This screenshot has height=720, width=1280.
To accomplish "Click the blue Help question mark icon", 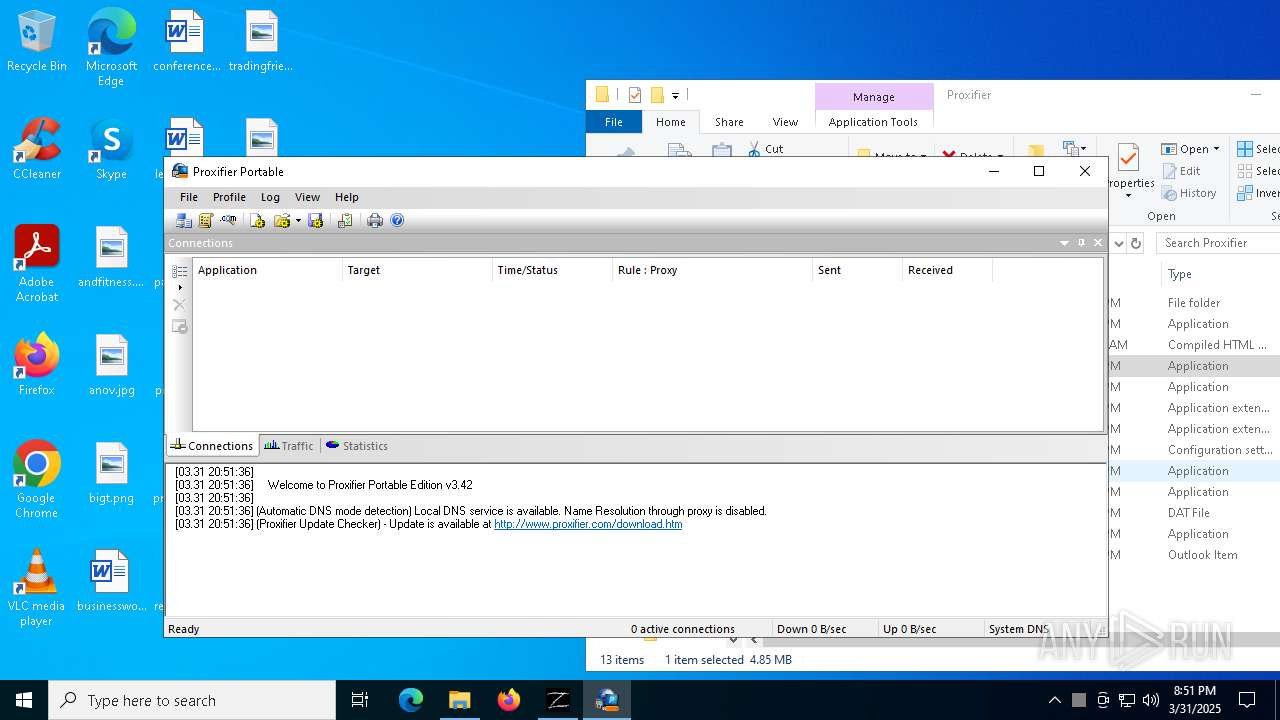I will click(x=397, y=220).
